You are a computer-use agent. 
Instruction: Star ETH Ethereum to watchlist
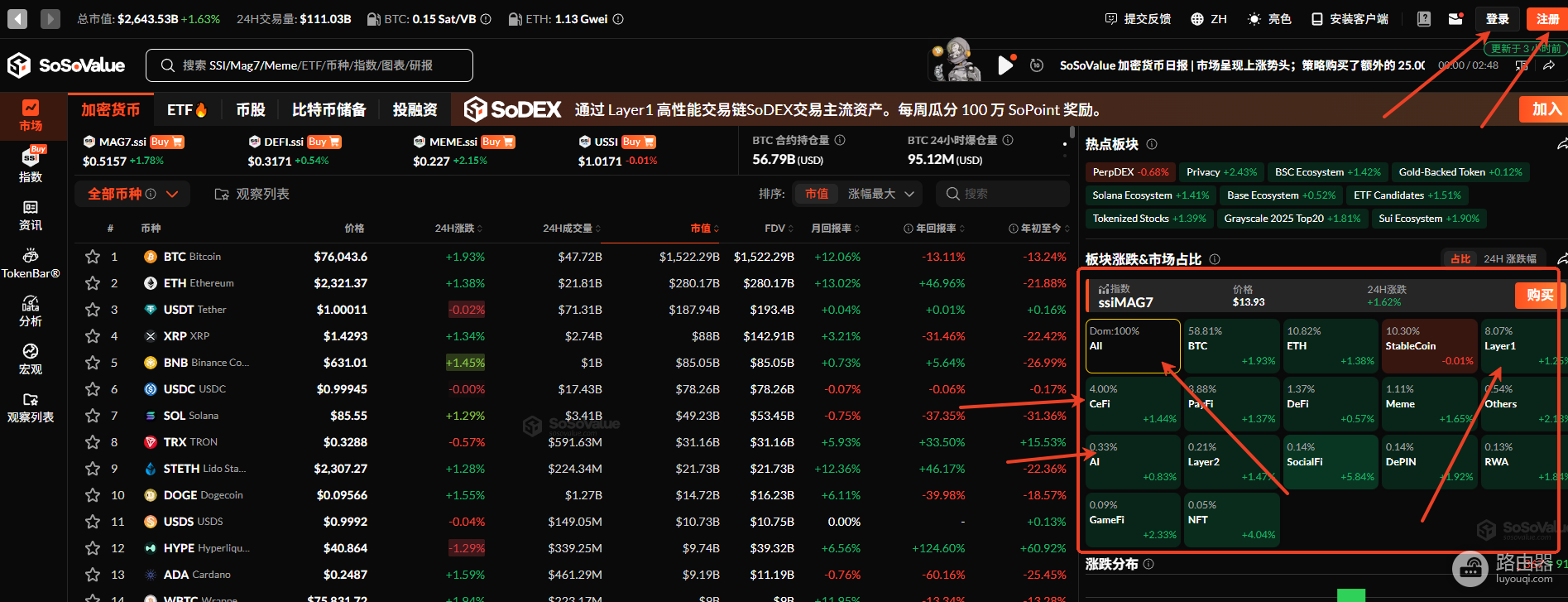coord(93,283)
